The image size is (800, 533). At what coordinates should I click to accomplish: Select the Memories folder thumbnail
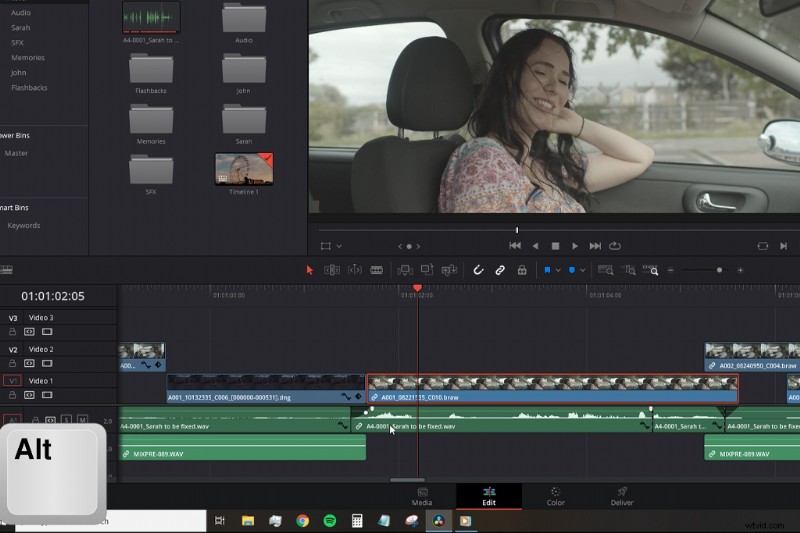coord(151,119)
